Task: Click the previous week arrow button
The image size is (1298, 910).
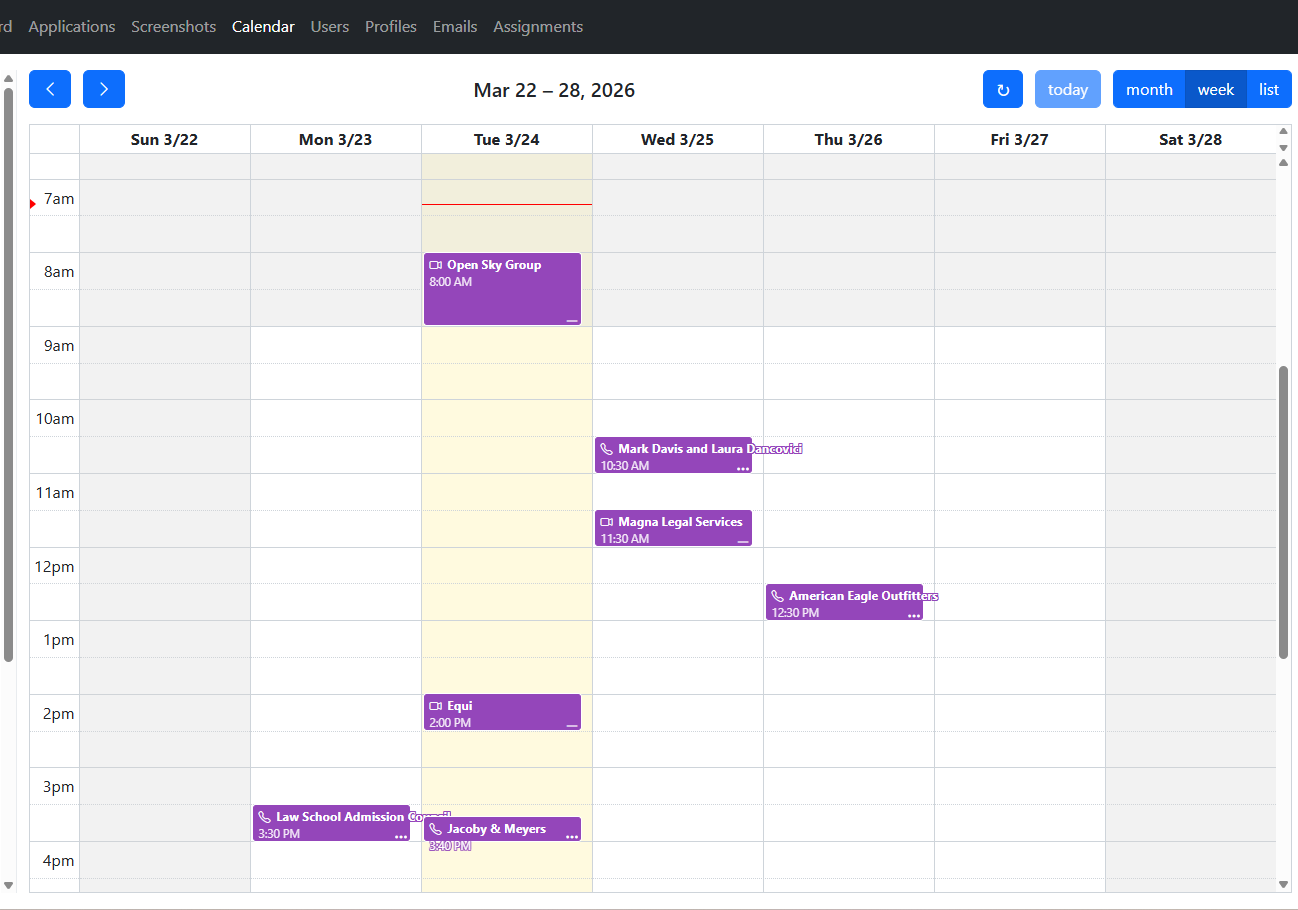Action: [x=50, y=89]
